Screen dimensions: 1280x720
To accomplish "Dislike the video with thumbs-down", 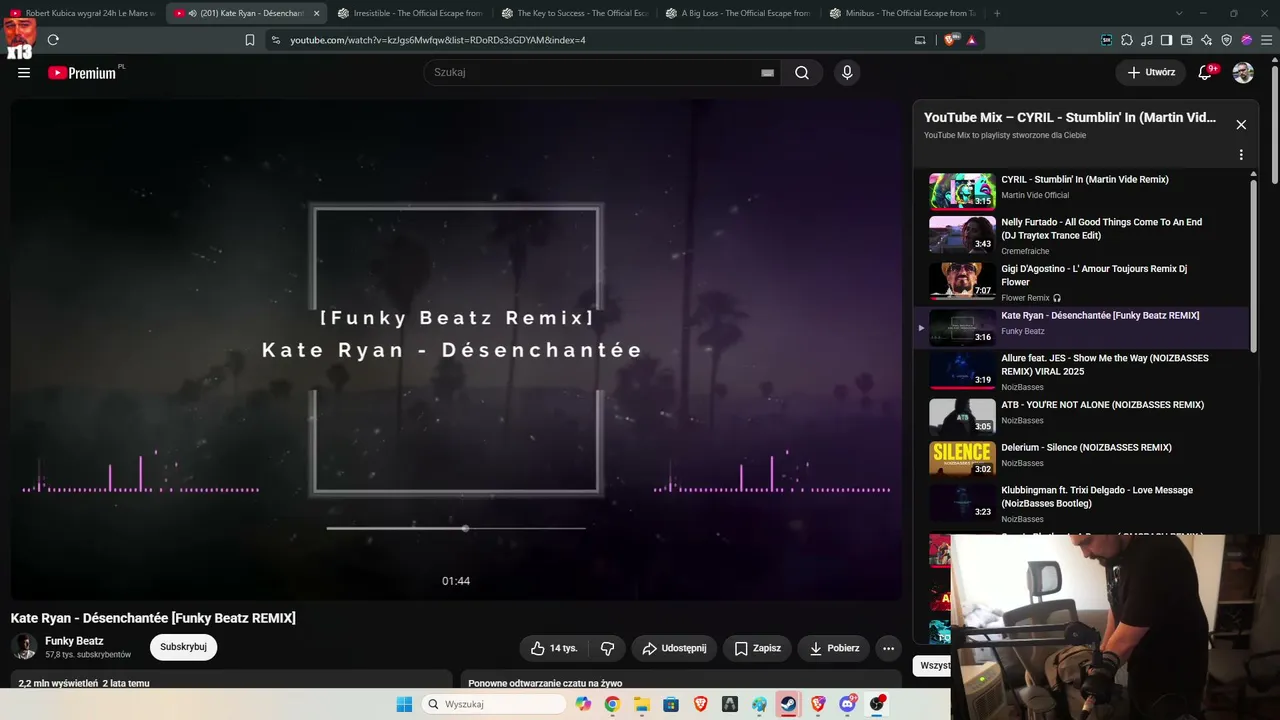I will pos(607,648).
